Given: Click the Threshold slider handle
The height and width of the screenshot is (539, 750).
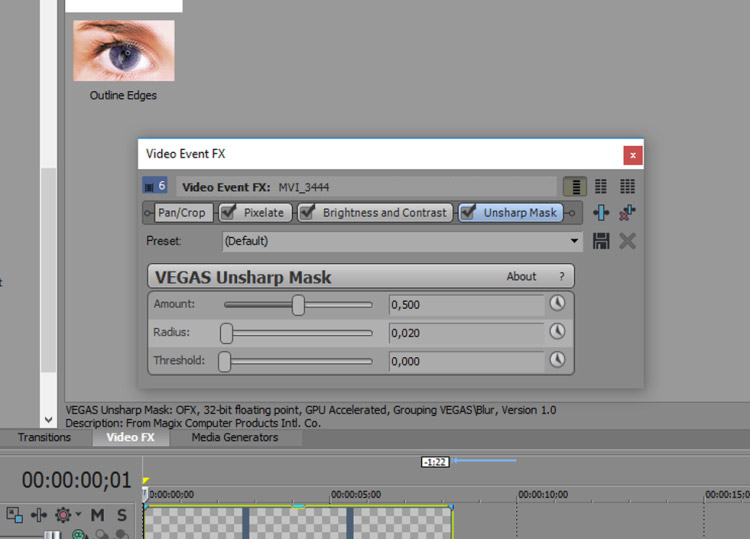Looking at the screenshot, I should pos(224,361).
